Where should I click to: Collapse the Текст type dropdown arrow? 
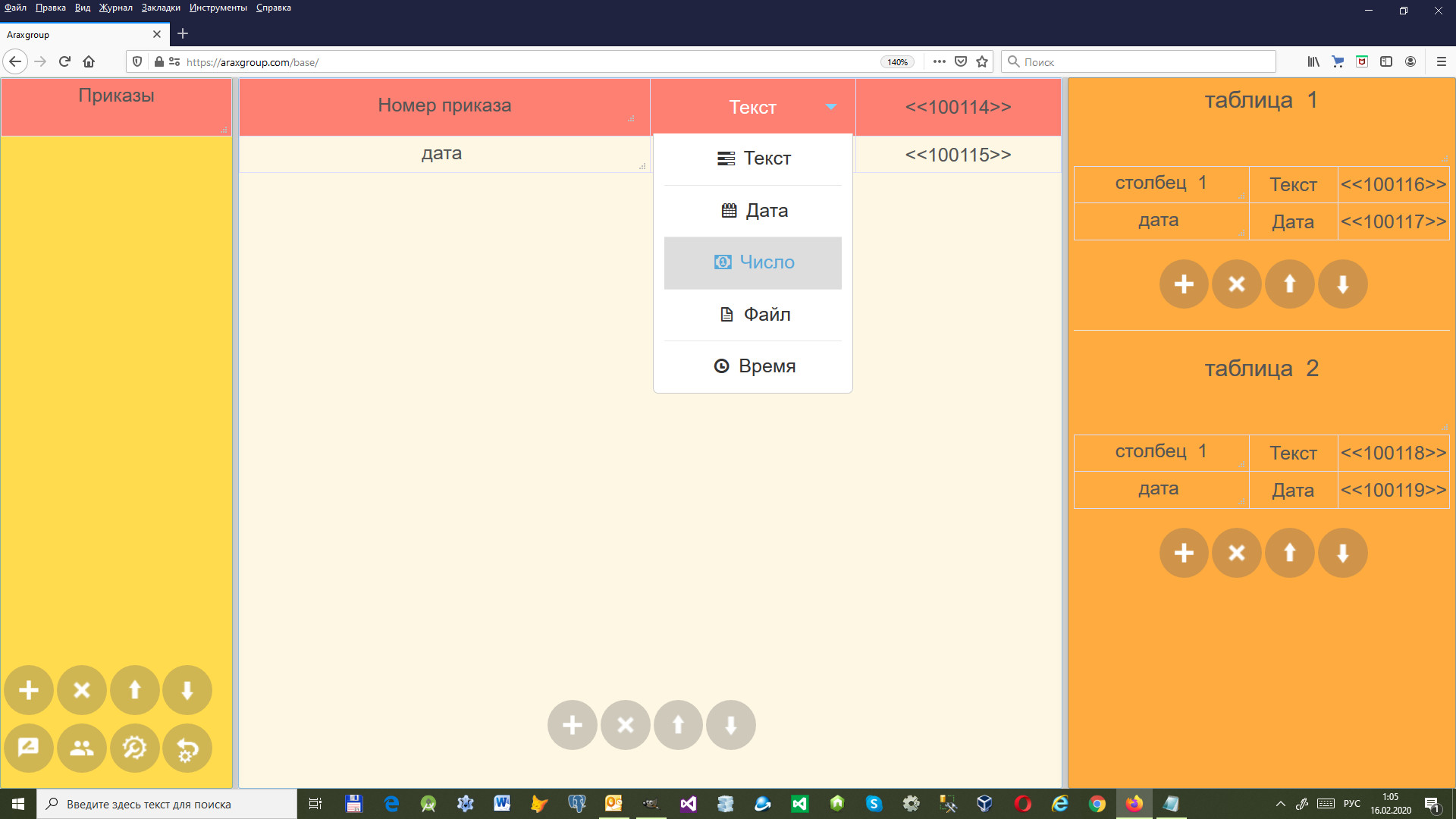point(831,107)
